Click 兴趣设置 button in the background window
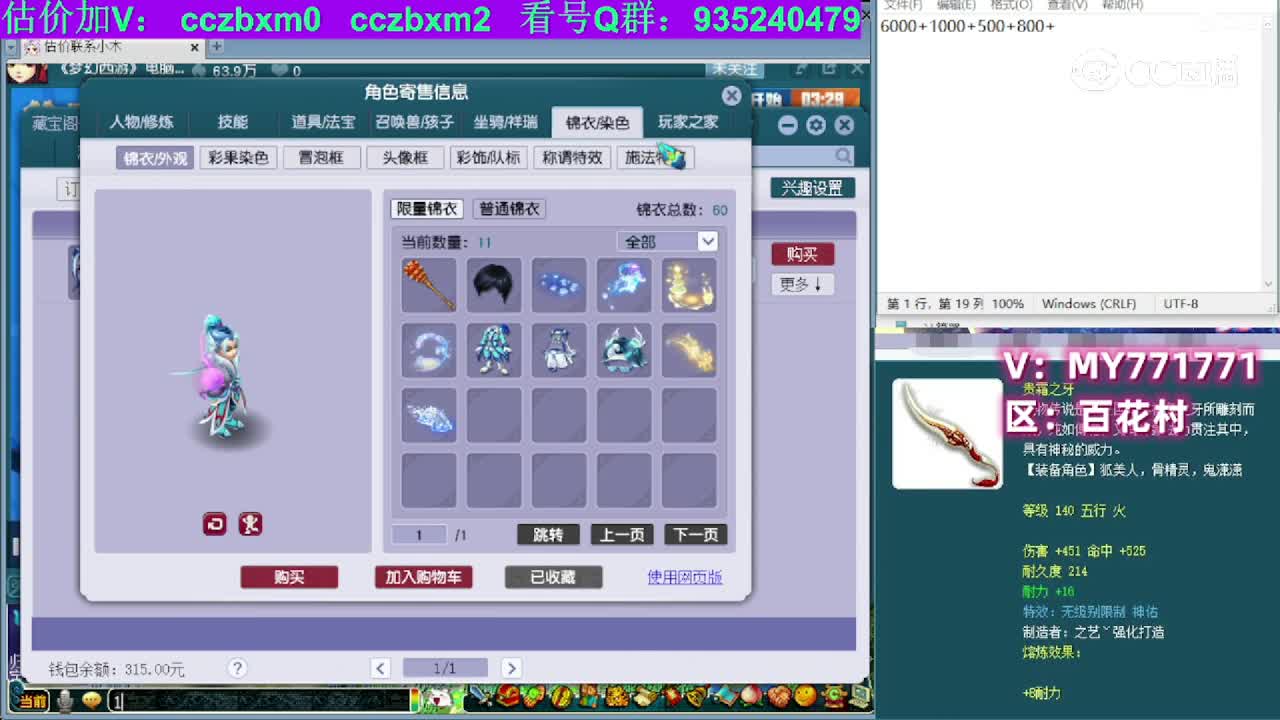Screen dimensions: 1280x720 [812, 188]
